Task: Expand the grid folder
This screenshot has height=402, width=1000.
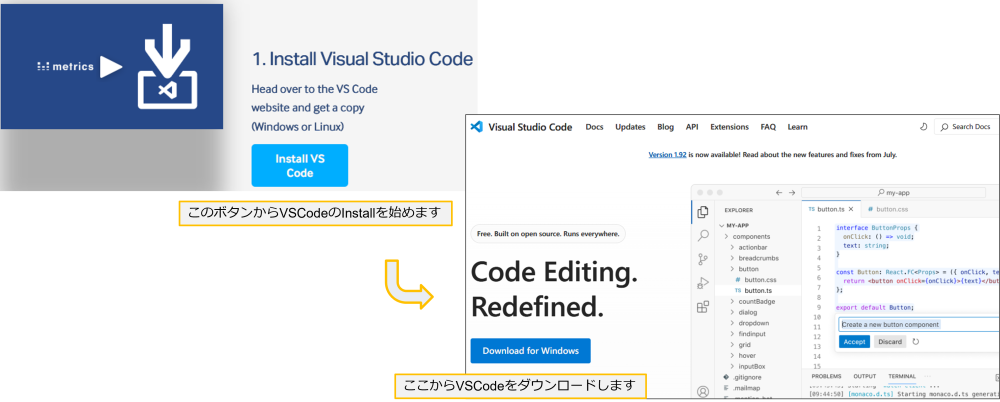Action: (745, 345)
